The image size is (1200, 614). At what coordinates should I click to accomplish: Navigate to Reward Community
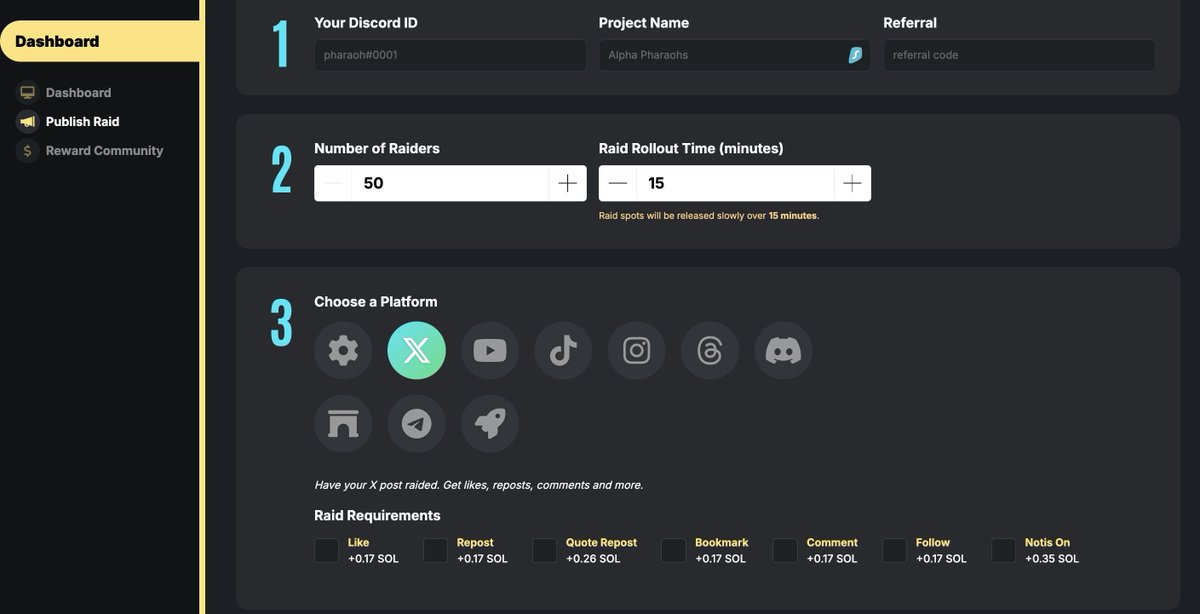click(x=104, y=150)
